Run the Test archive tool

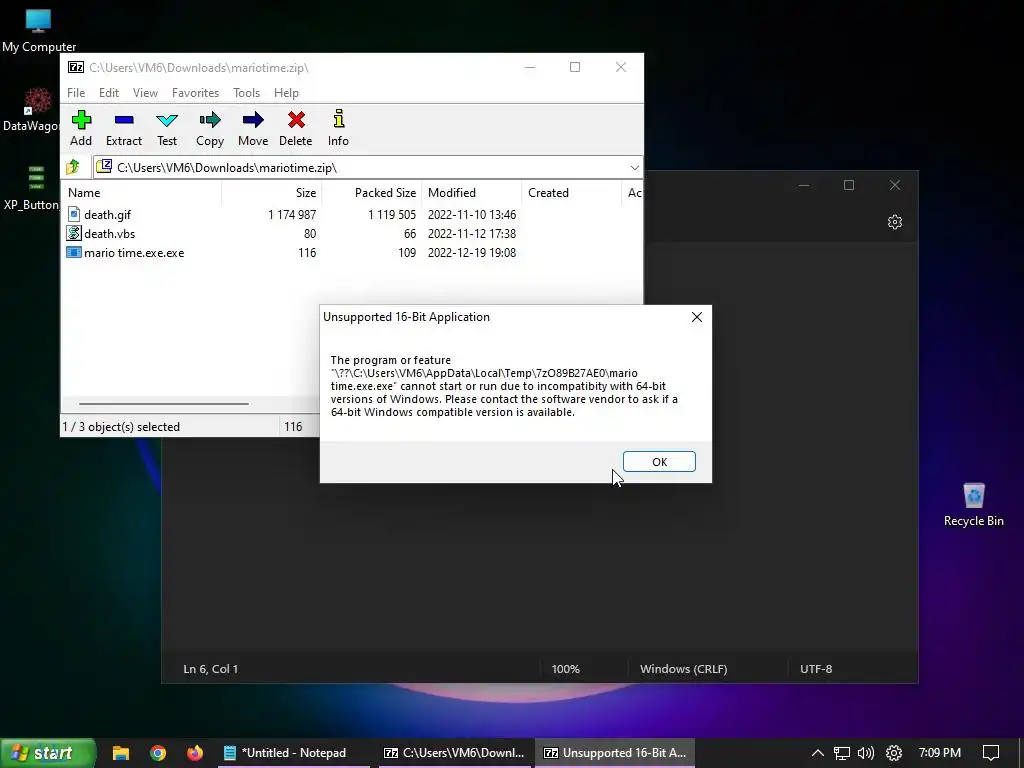167,128
